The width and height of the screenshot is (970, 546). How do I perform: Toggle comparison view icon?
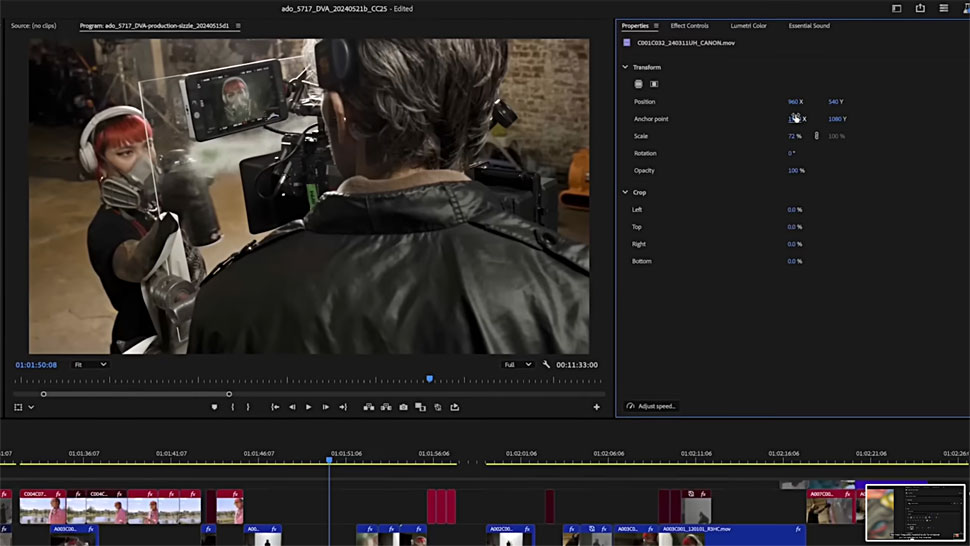(421, 407)
